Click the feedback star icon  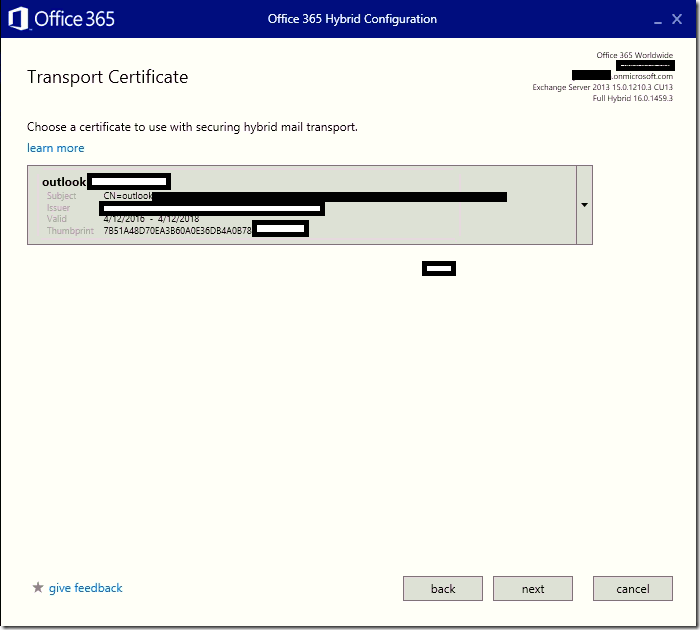[x=38, y=587]
